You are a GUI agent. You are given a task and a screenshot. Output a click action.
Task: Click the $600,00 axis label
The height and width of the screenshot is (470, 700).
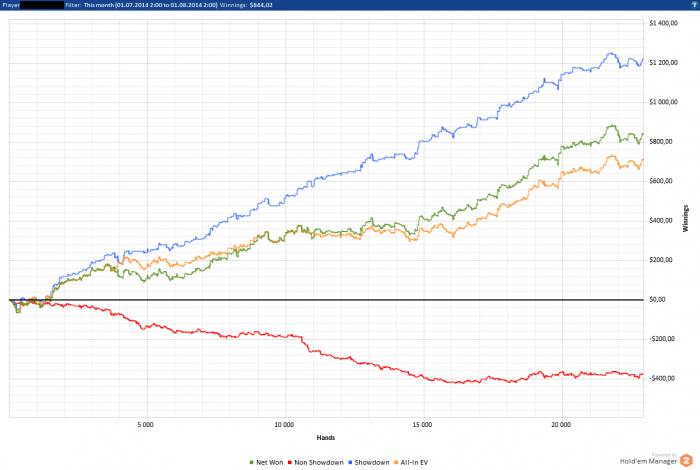point(661,181)
